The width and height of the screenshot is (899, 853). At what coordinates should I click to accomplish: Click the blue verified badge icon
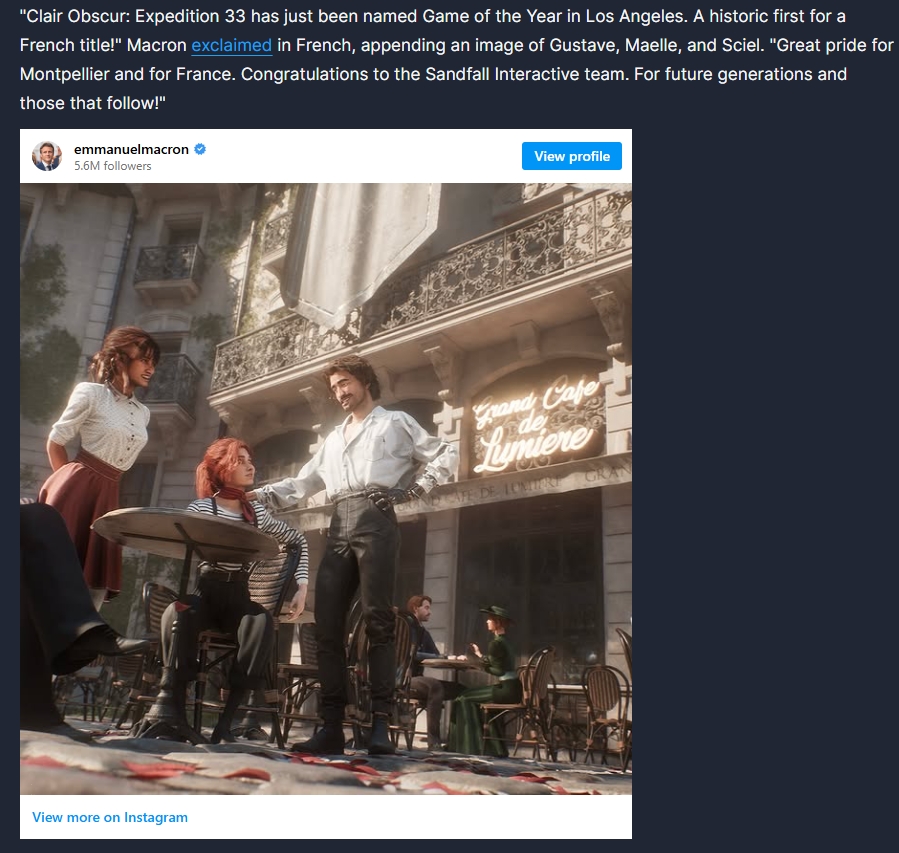(x=200, y=149)
